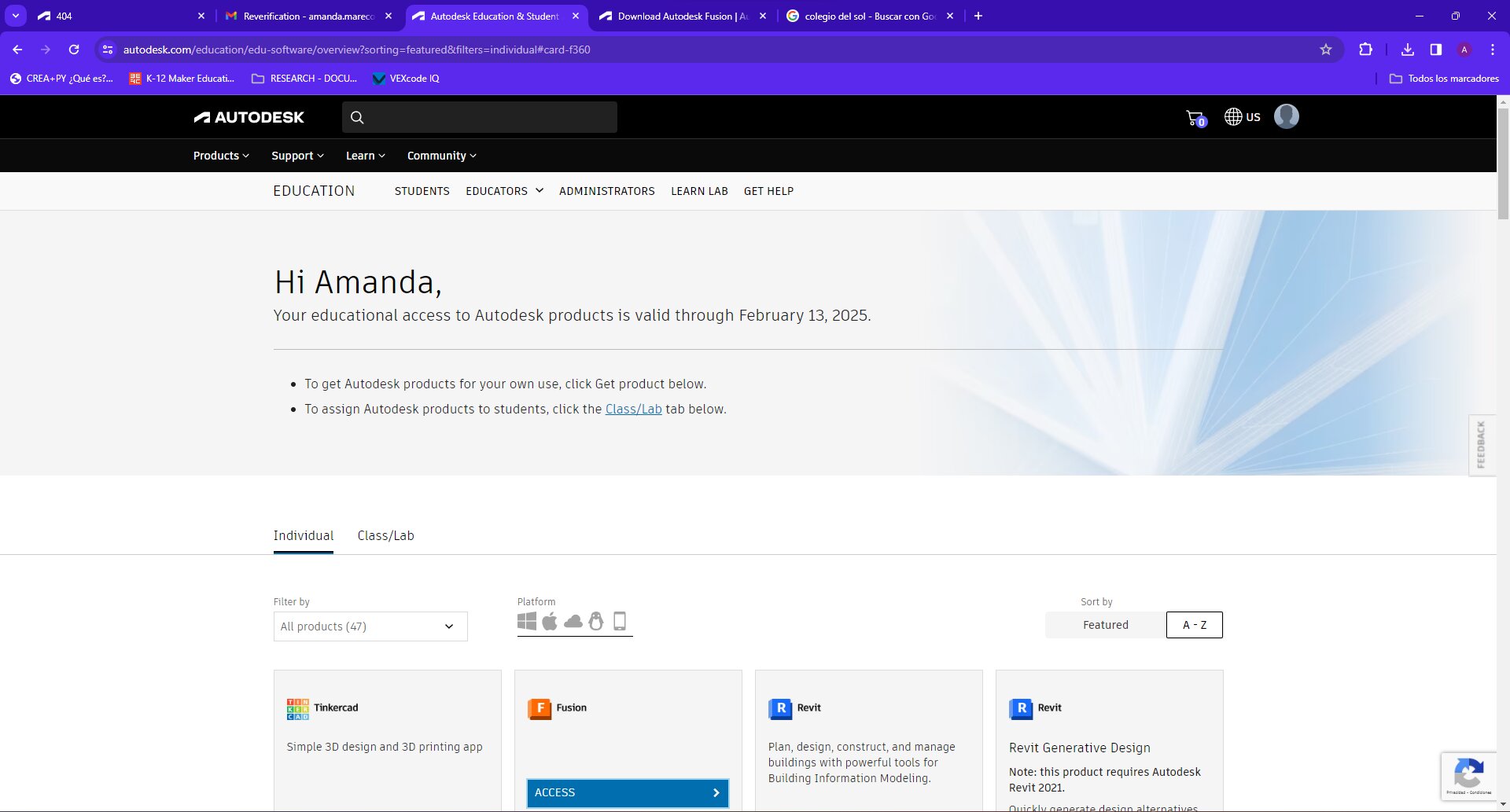1510x812 pixels.
Task: Reload the page
Action: [x=74, y=50]
